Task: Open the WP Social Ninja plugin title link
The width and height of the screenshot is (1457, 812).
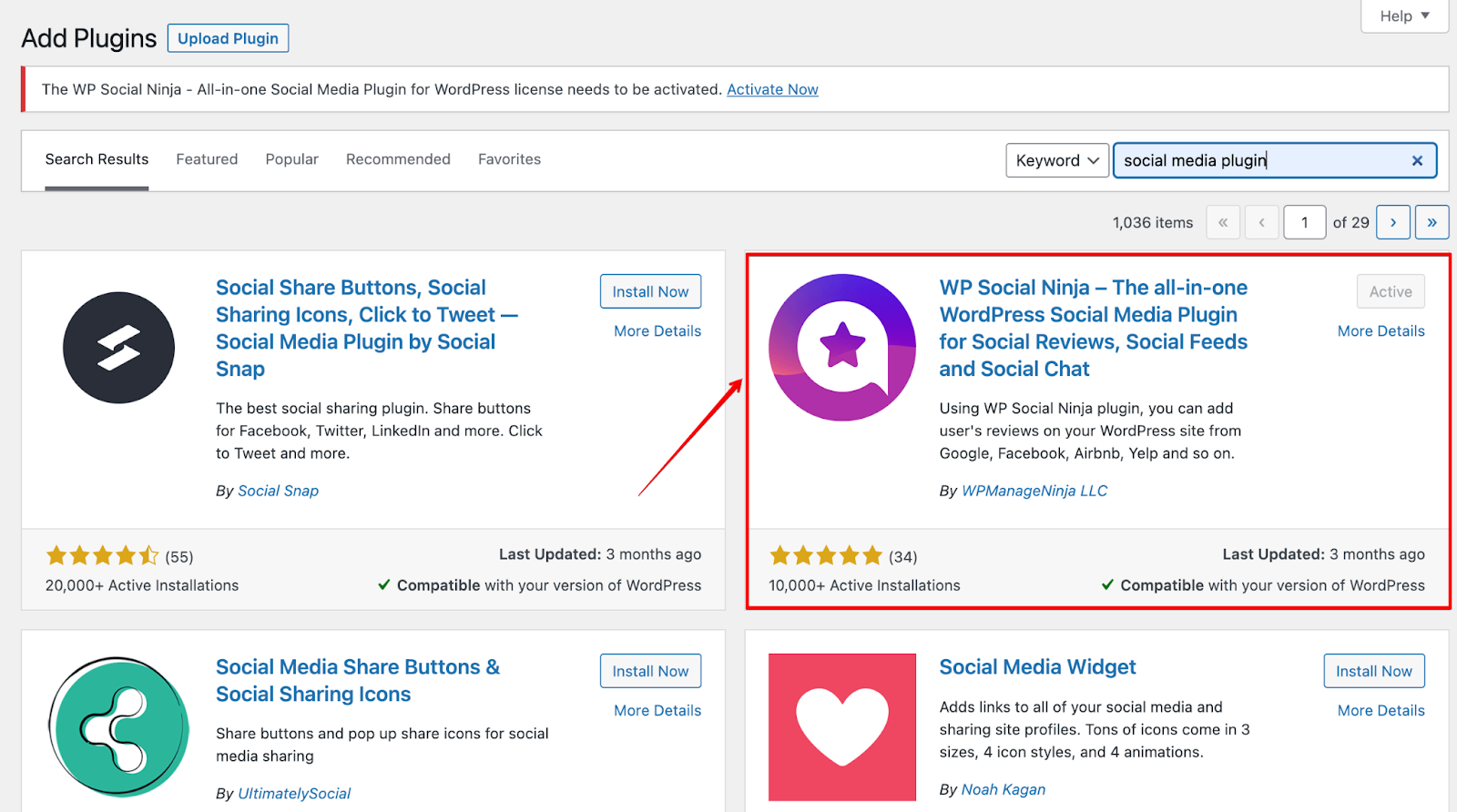Action: (1094, 328)
